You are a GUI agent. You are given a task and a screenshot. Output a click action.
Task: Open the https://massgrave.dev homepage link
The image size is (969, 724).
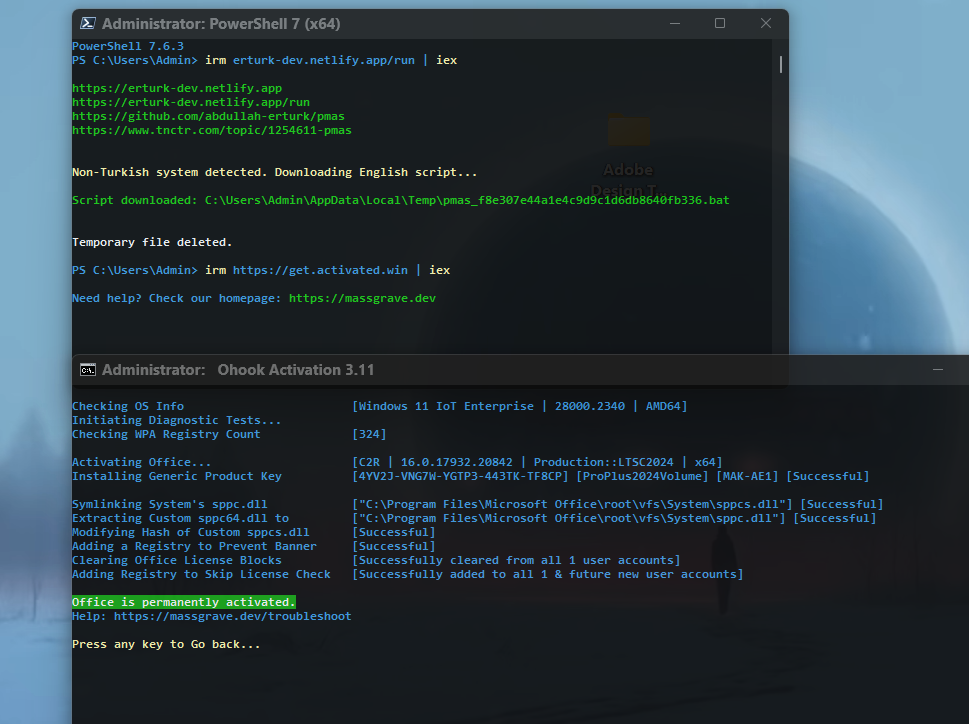point(362,298)
